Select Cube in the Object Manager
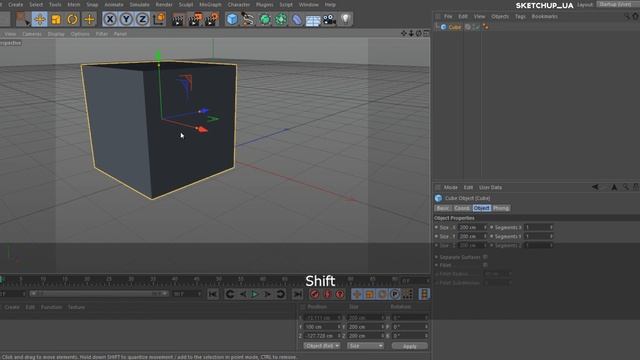Screen dimensions: 640x360 454,27
